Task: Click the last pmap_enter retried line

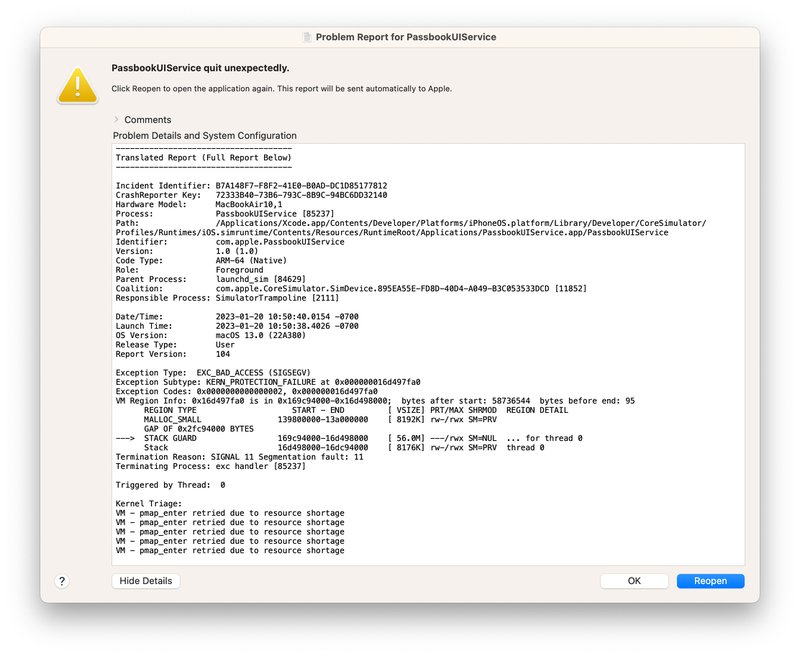Action: point(230,550)
